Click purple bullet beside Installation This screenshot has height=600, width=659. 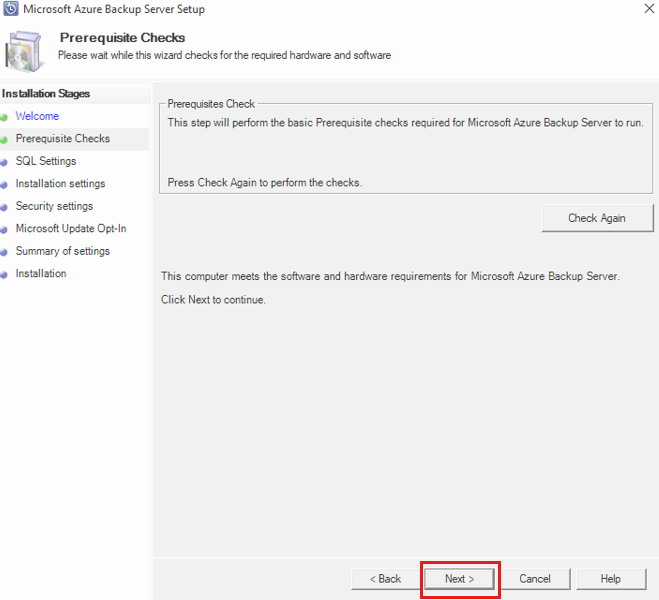click(x=4, y=275)
